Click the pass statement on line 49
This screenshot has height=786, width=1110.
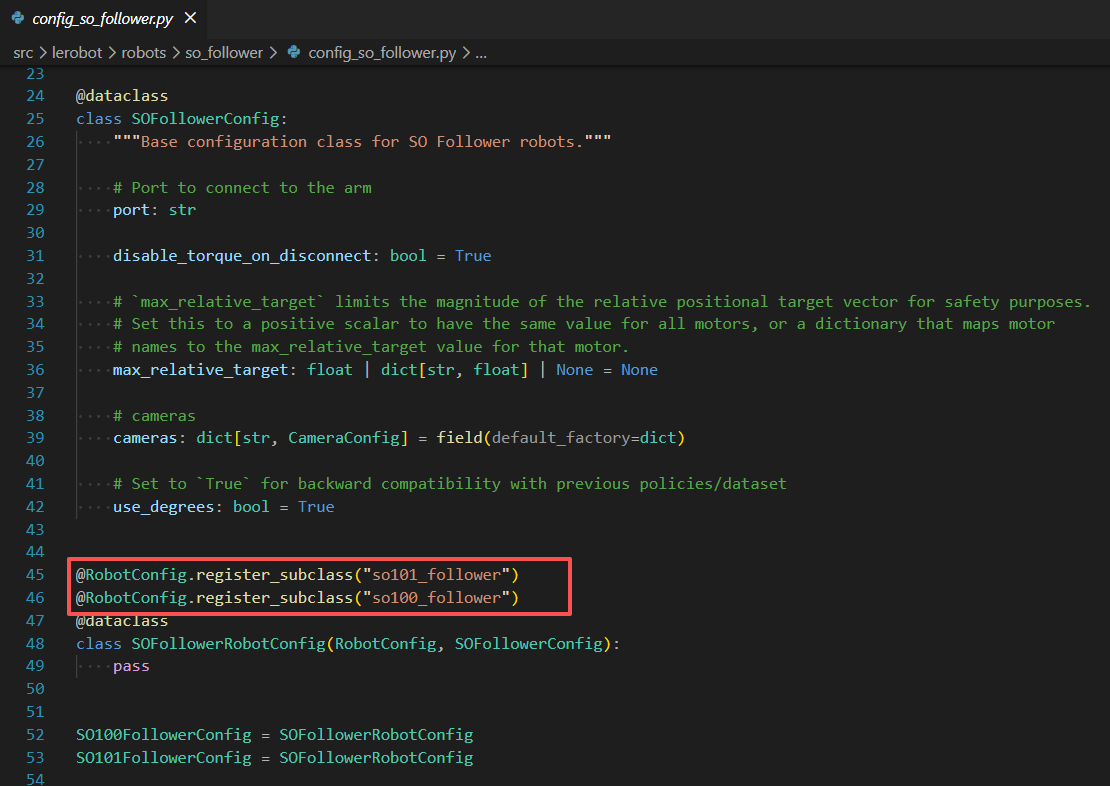click(x=131, y=666)
